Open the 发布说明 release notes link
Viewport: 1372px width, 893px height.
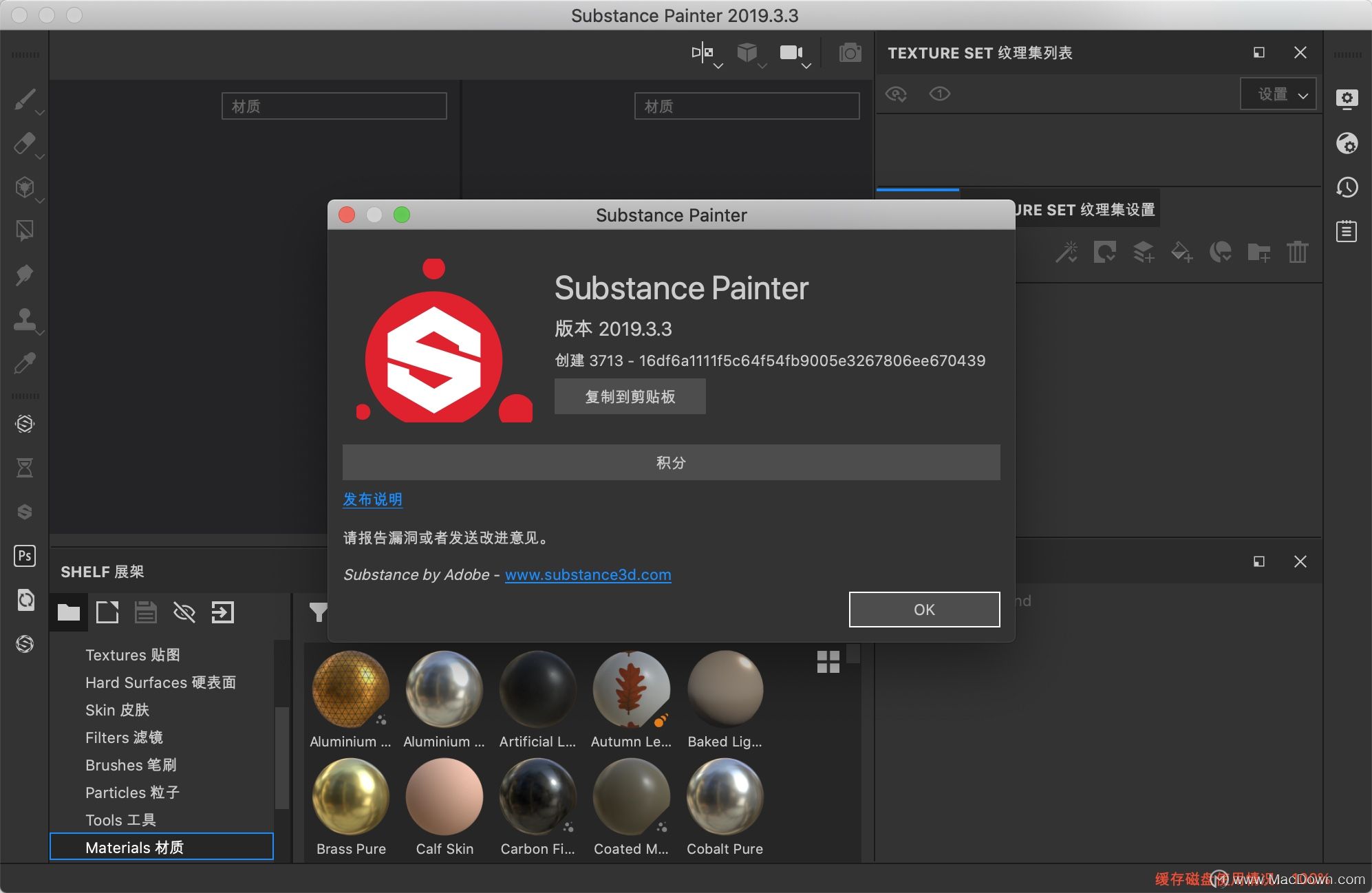(x=373, y=499)
